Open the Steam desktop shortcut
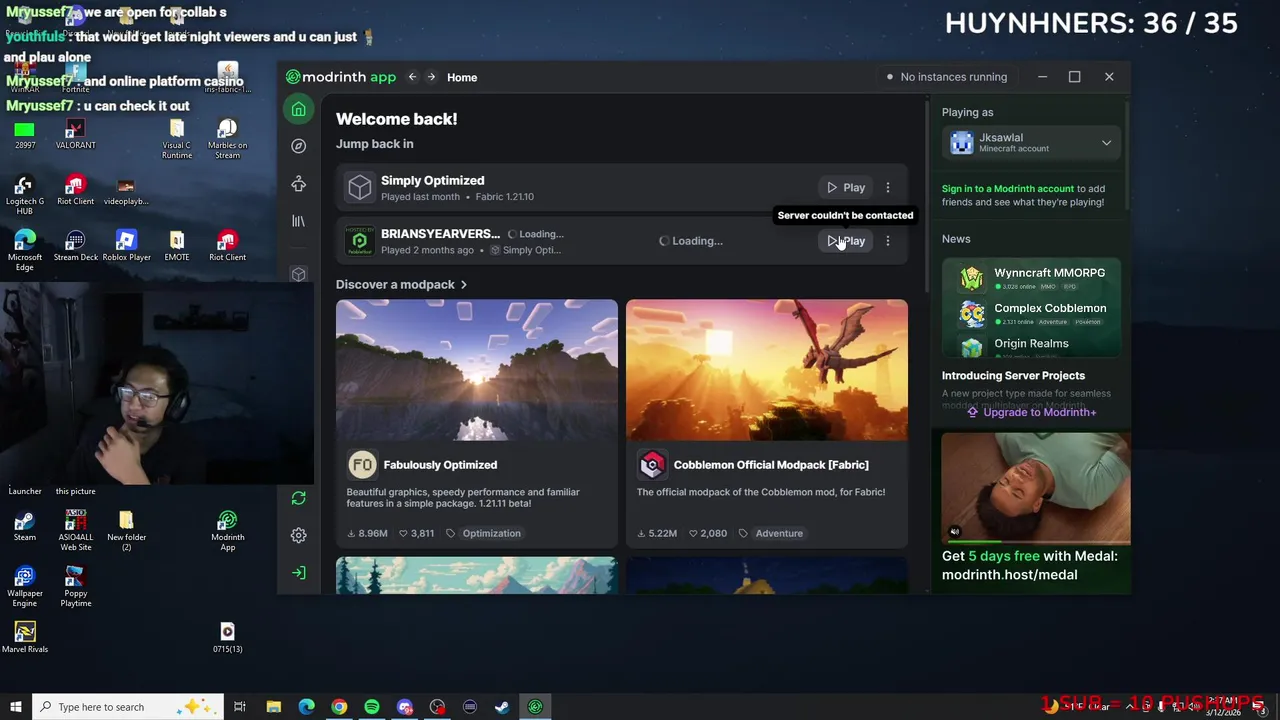The height and width of the screenshot is (720, 1280). (x=24, y=526)
